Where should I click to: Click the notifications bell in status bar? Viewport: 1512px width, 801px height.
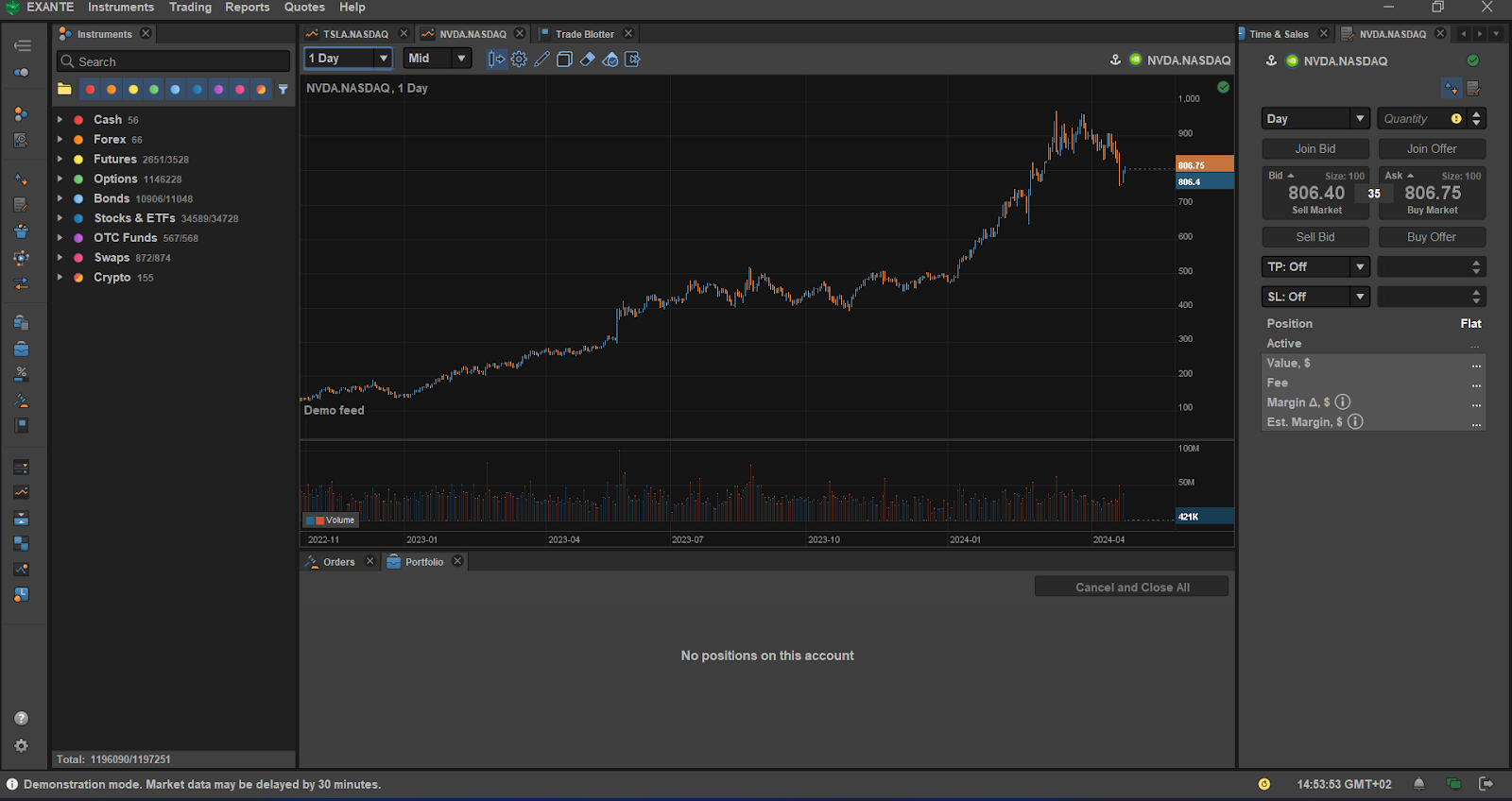pos(1419,784)
